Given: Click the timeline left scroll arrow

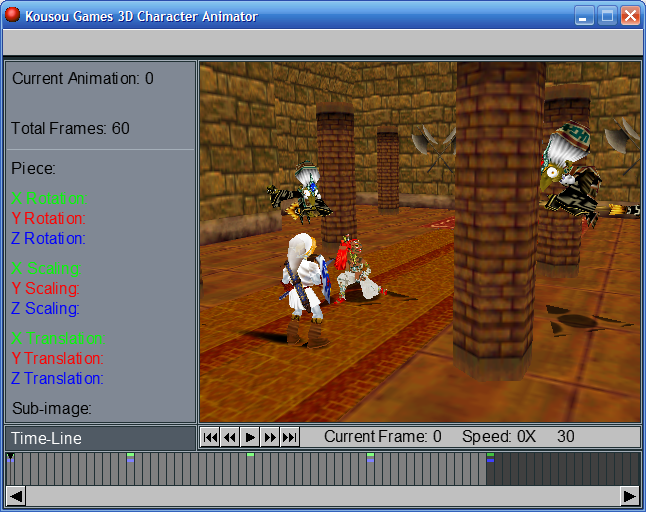Looking at the screenshot, I should [16, 496].
